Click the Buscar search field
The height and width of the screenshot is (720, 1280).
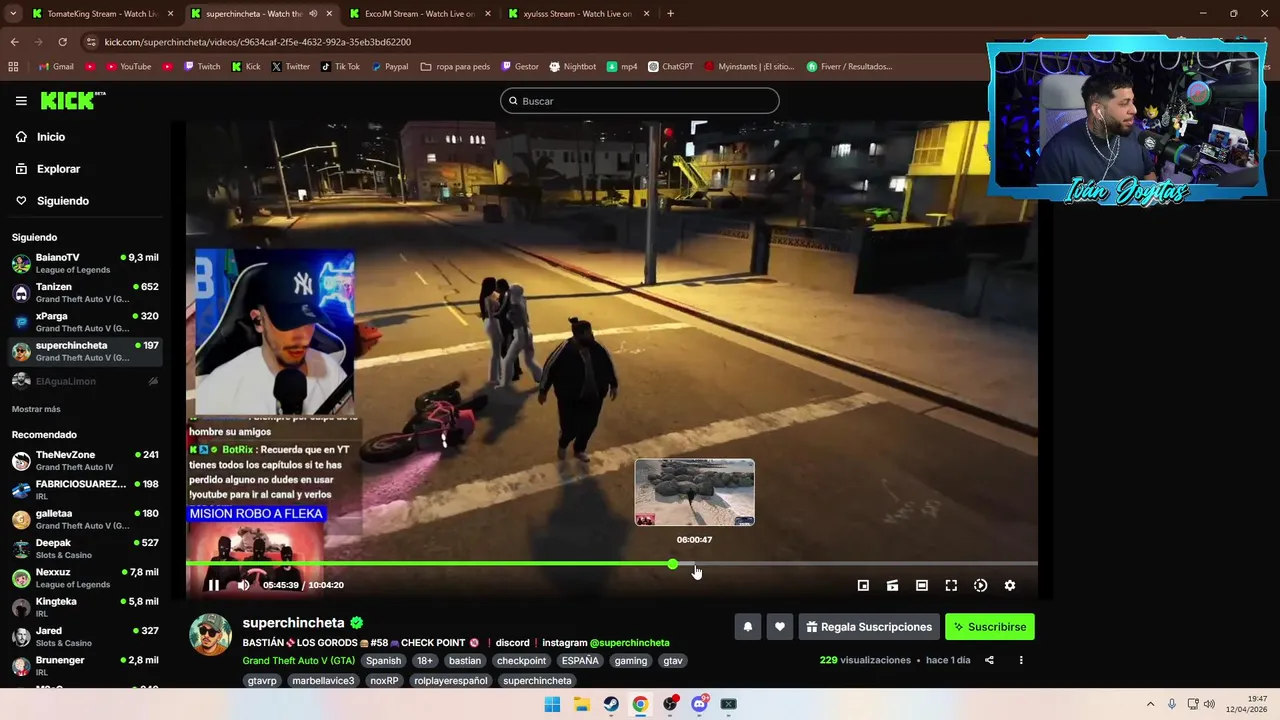coord(640,101)
